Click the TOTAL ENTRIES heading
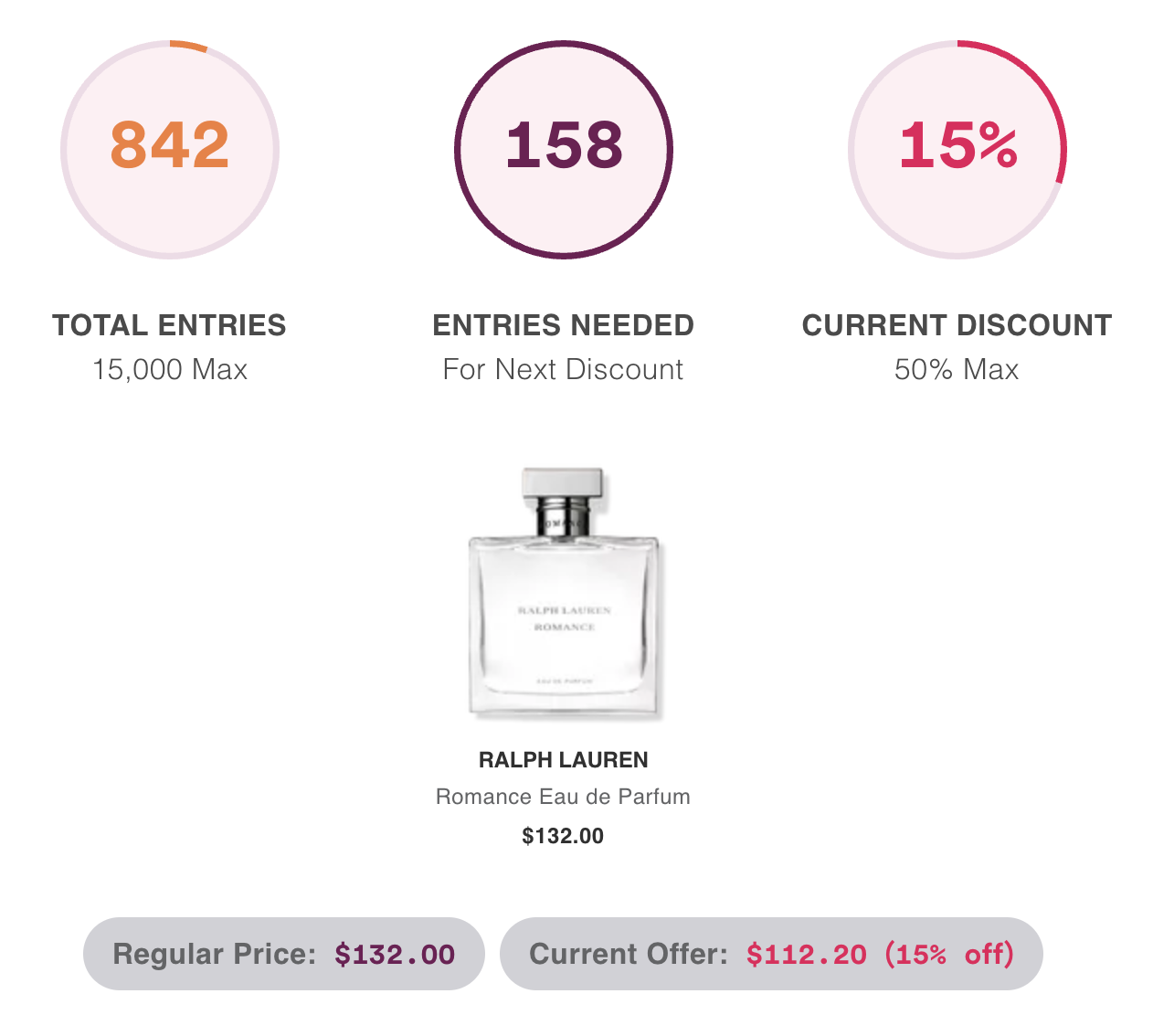 click(x=169, y=325)
